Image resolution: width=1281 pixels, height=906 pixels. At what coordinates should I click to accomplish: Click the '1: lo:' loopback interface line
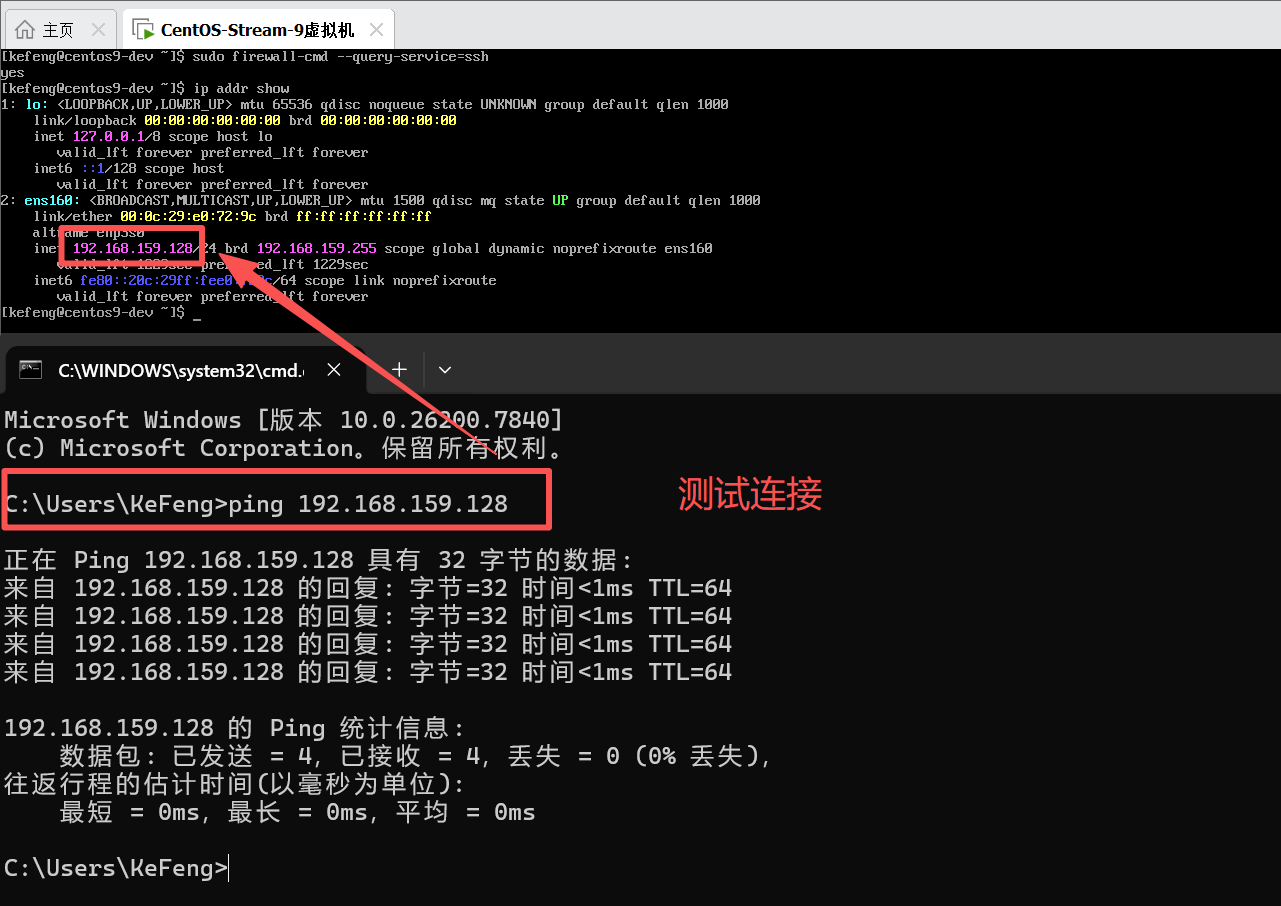point(364,105)
